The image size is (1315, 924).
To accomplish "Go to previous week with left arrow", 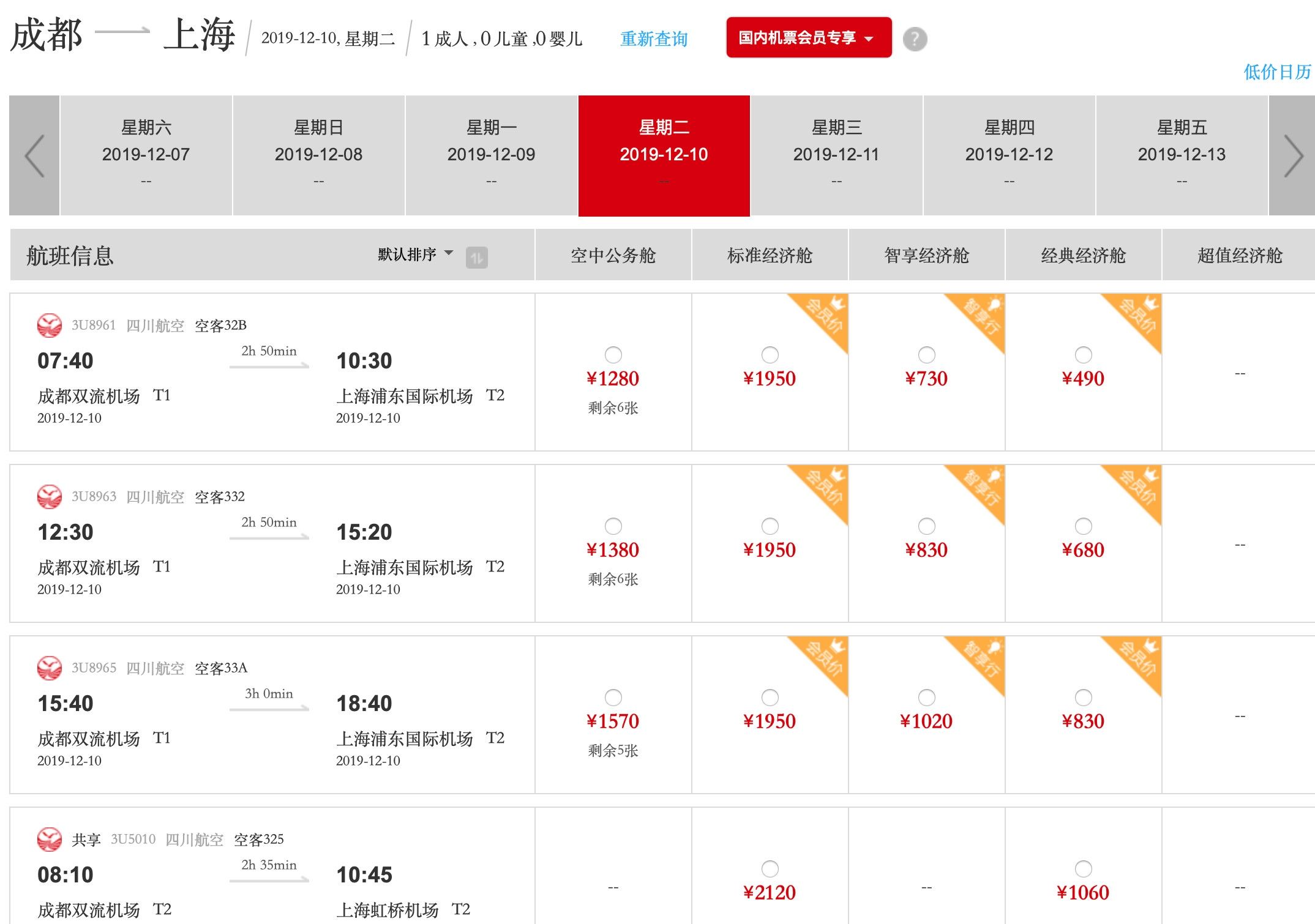I will click(34, 155).
